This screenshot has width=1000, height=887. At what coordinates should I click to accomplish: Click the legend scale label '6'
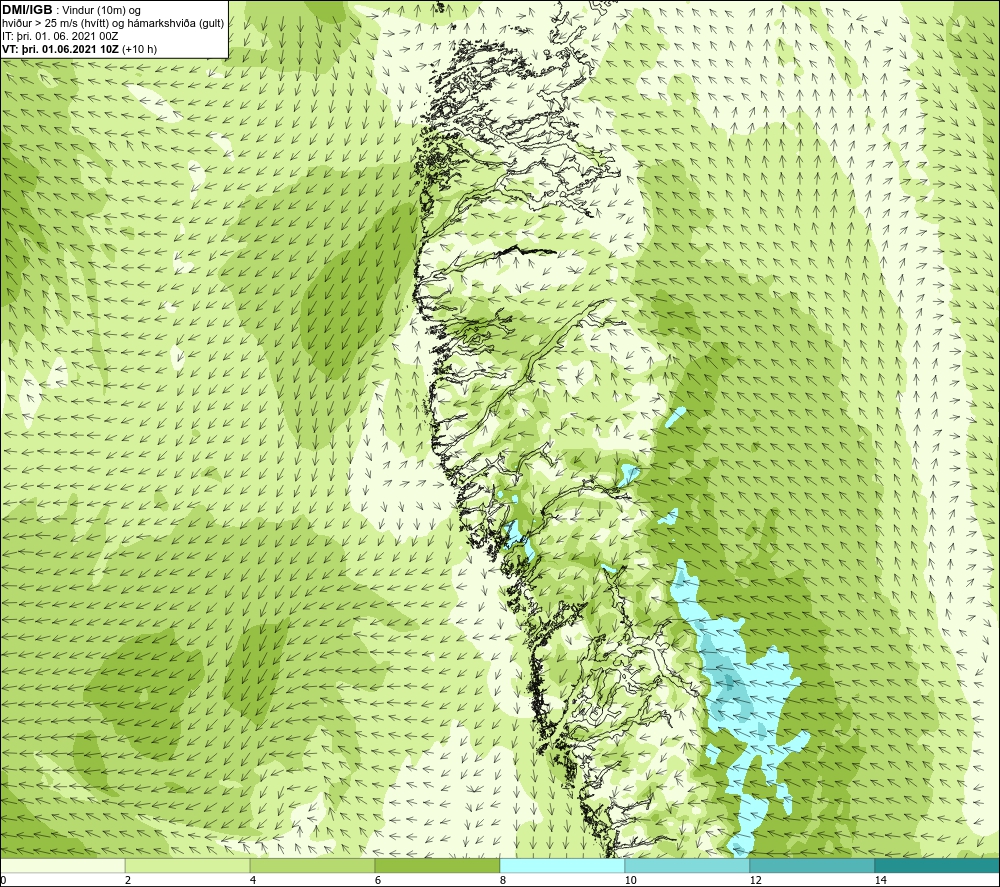click(x=378, y=881)
